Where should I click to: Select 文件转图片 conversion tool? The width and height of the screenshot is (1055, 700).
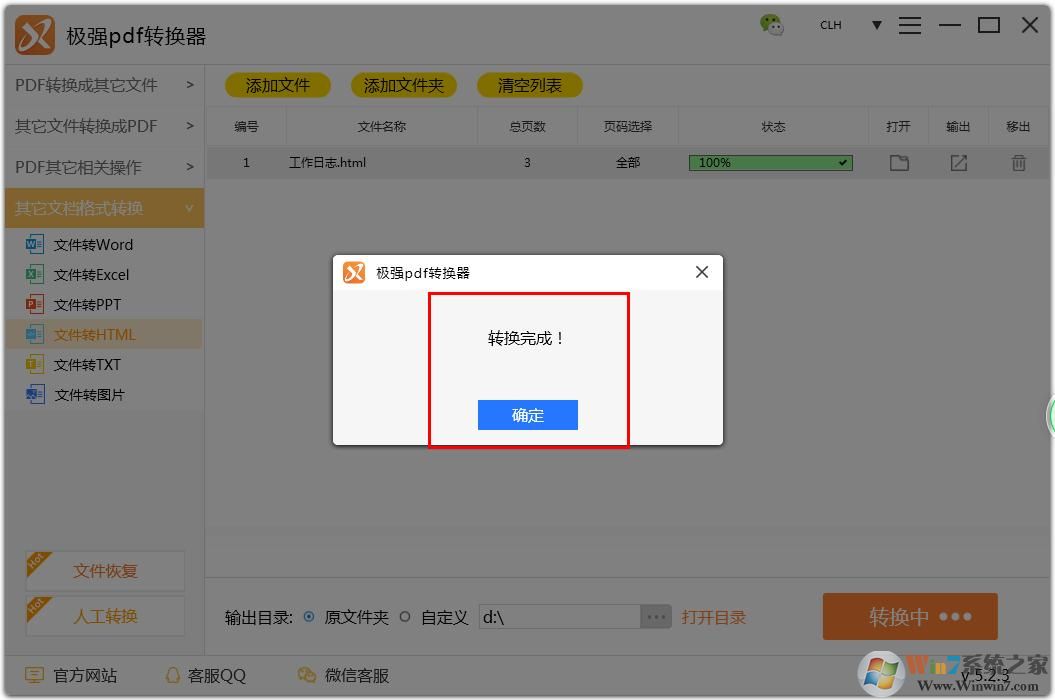92,394
